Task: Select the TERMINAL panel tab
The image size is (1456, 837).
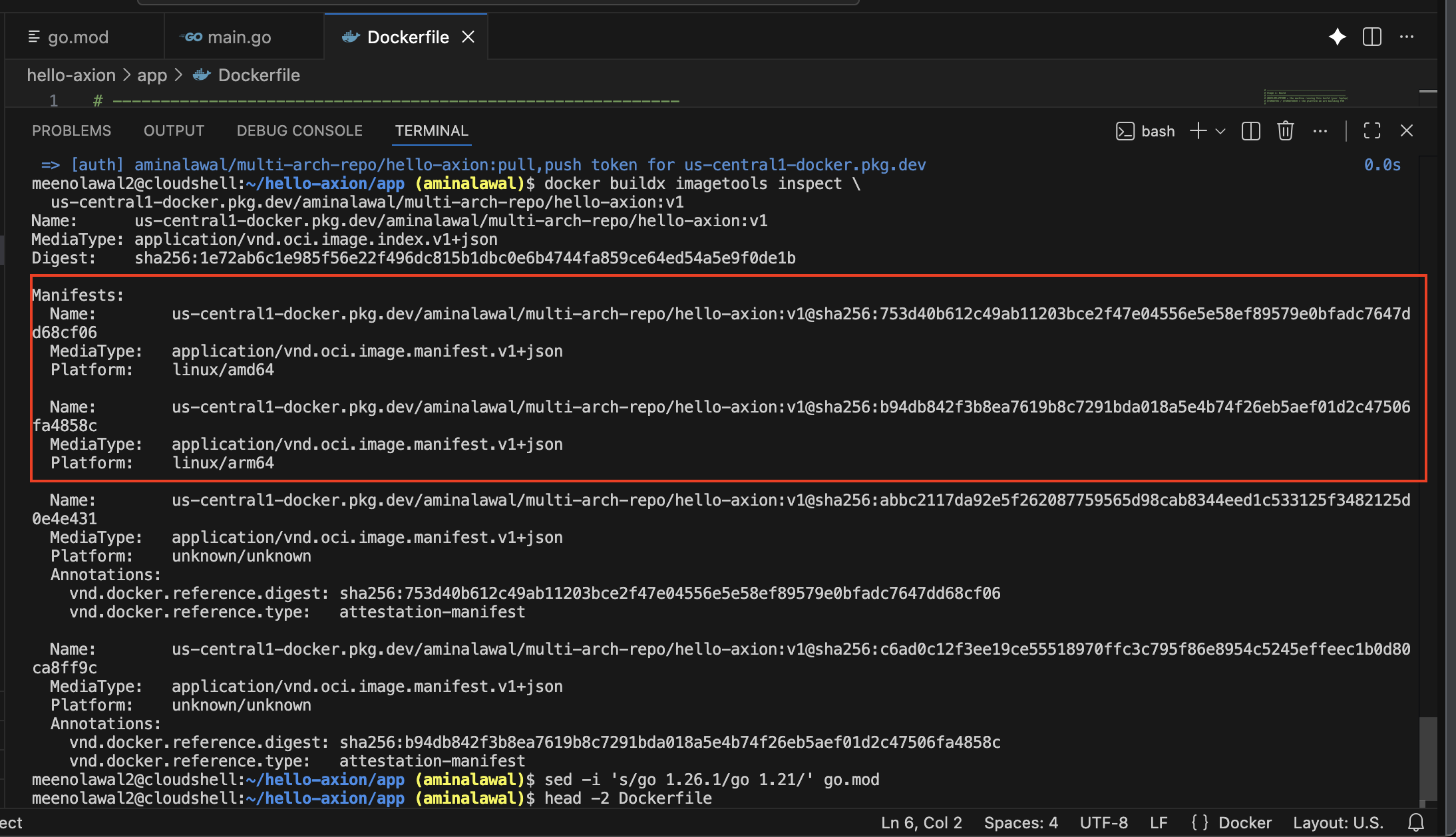Action: [x=432, y=130]
